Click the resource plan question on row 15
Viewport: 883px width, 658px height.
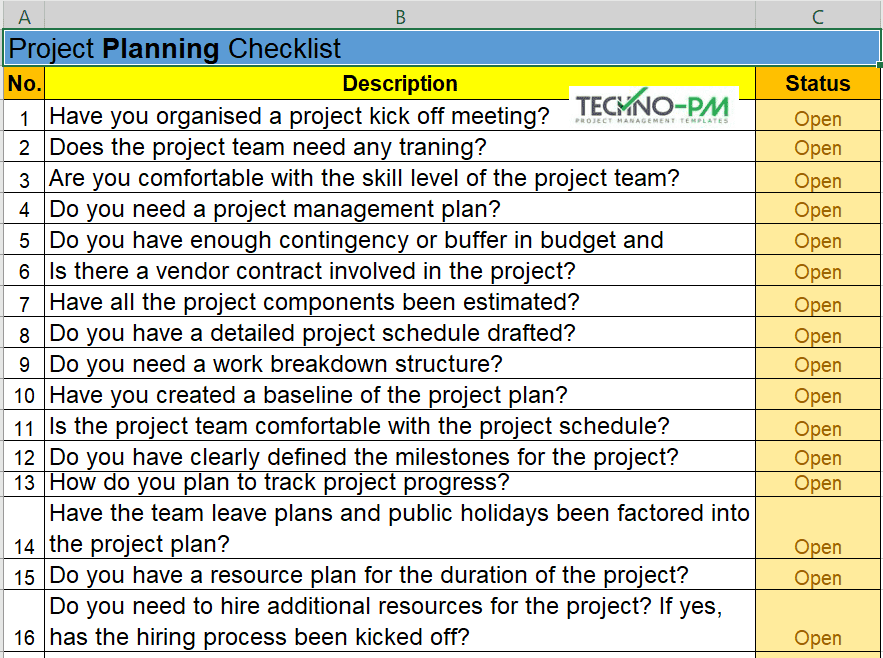point(400,578)
